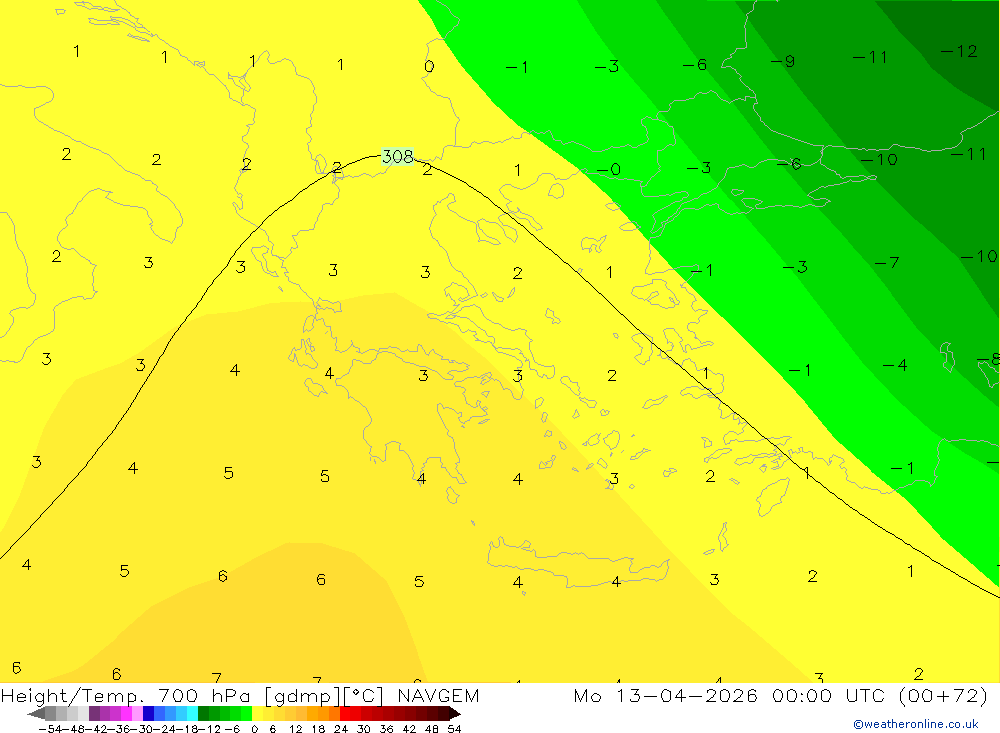The height and width of the screenshot is (733, 1000).
Task: Click the '−54' legend scale label
Action: (x=50, y=729)
